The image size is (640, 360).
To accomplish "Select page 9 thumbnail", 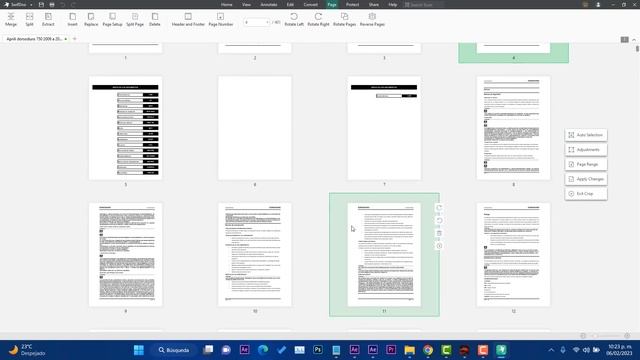I will tap(126, 255).
